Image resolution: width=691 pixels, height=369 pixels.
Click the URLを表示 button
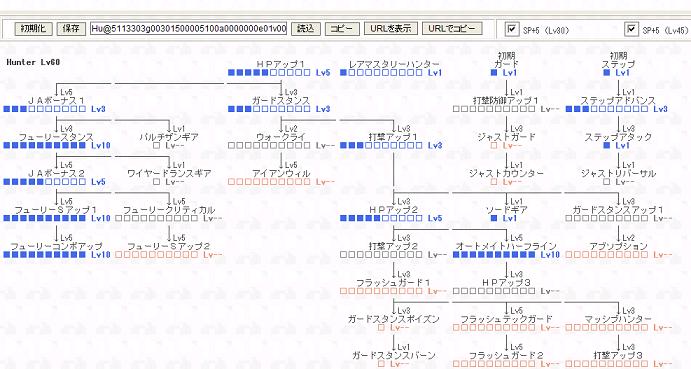390,29
